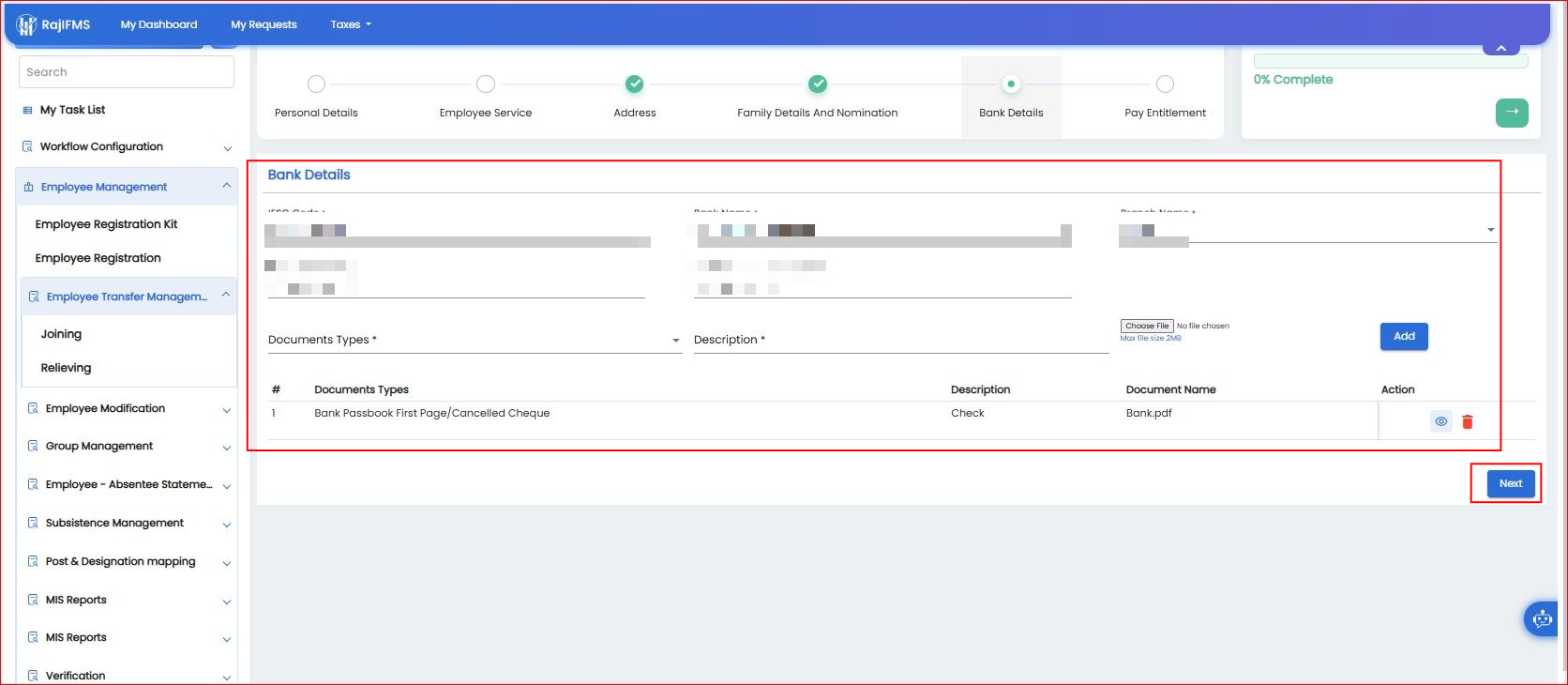Select the Bank Details step circle

pyautogui.click(x=1011, y=84)
